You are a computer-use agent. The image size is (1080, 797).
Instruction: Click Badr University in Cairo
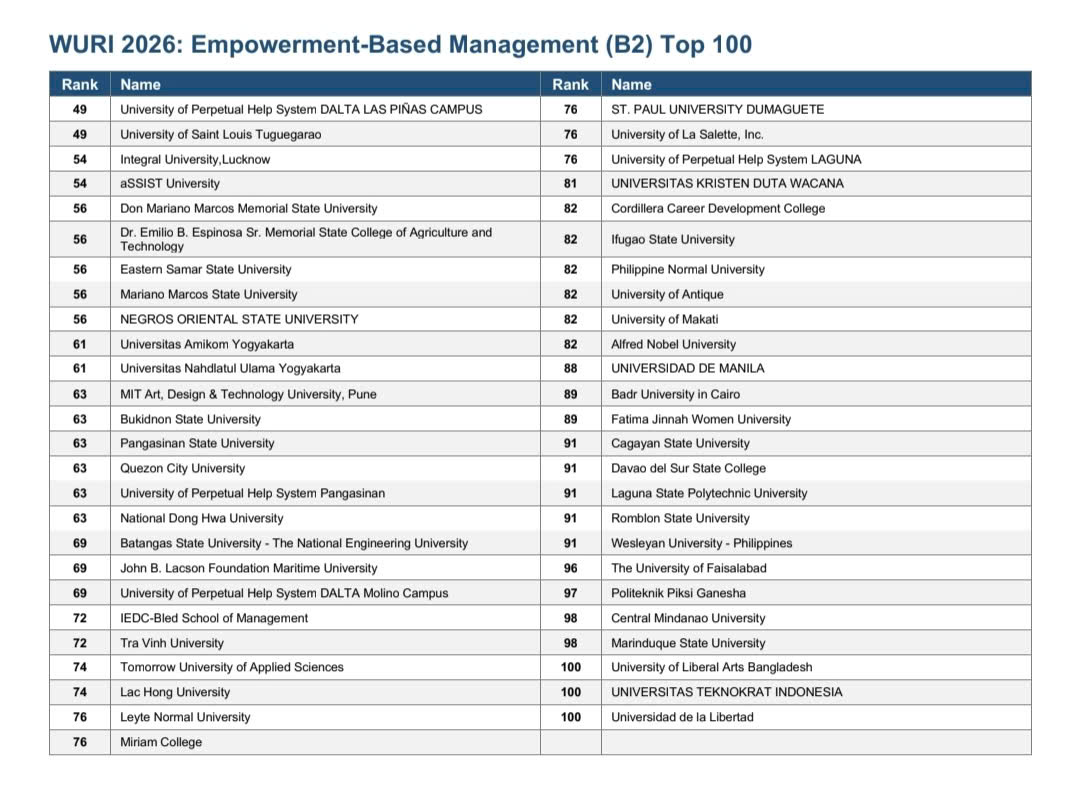coord(676,394)
